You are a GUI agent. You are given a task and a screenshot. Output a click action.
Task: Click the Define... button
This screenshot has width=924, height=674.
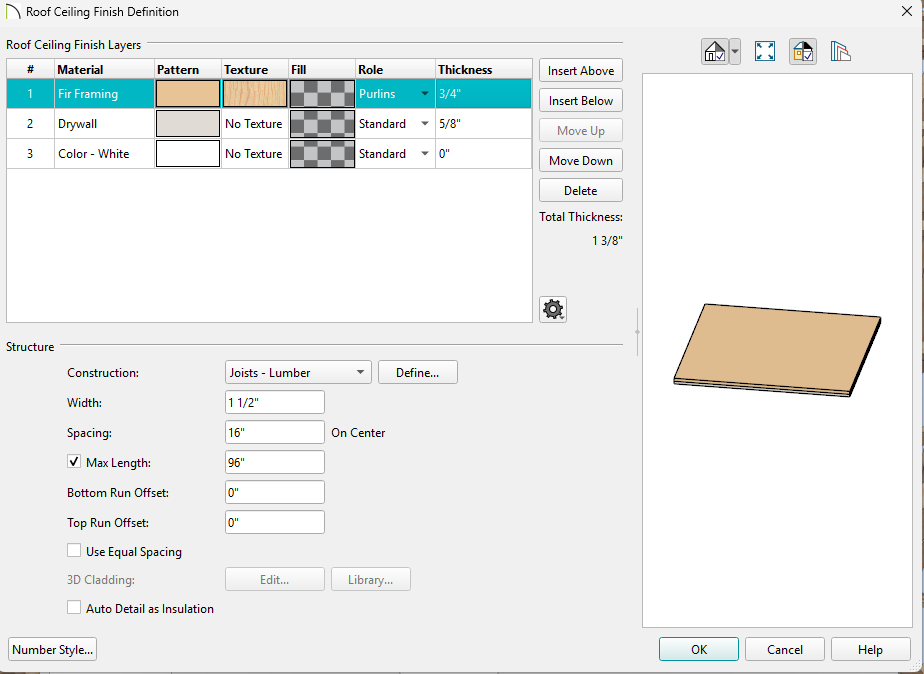418,372
